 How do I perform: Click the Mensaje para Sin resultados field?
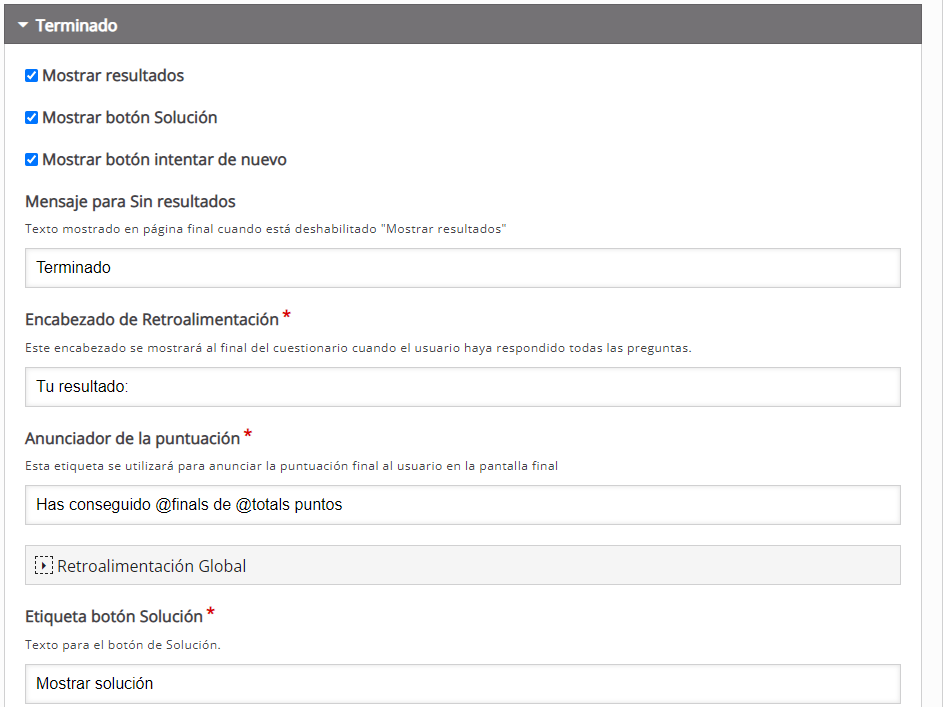(463, 268)
